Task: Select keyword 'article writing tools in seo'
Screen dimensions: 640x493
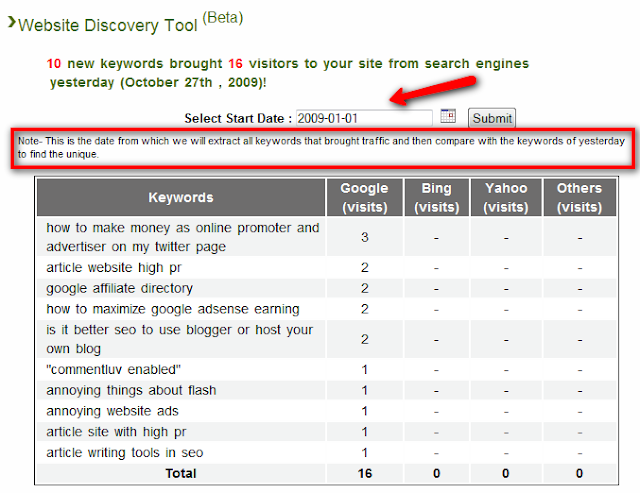Action: (x=124, y=453)
